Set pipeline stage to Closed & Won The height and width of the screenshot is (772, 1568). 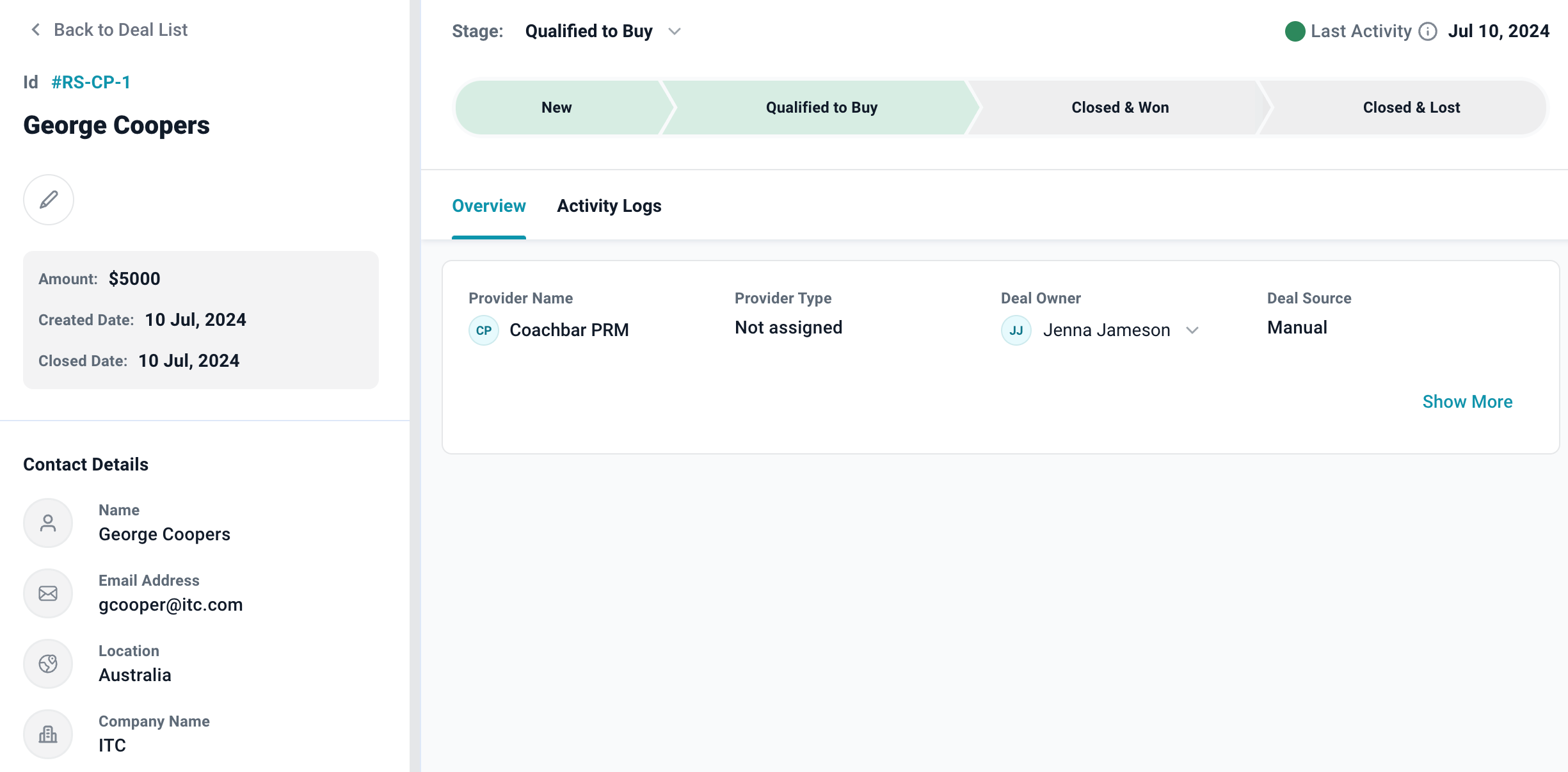1120,108
